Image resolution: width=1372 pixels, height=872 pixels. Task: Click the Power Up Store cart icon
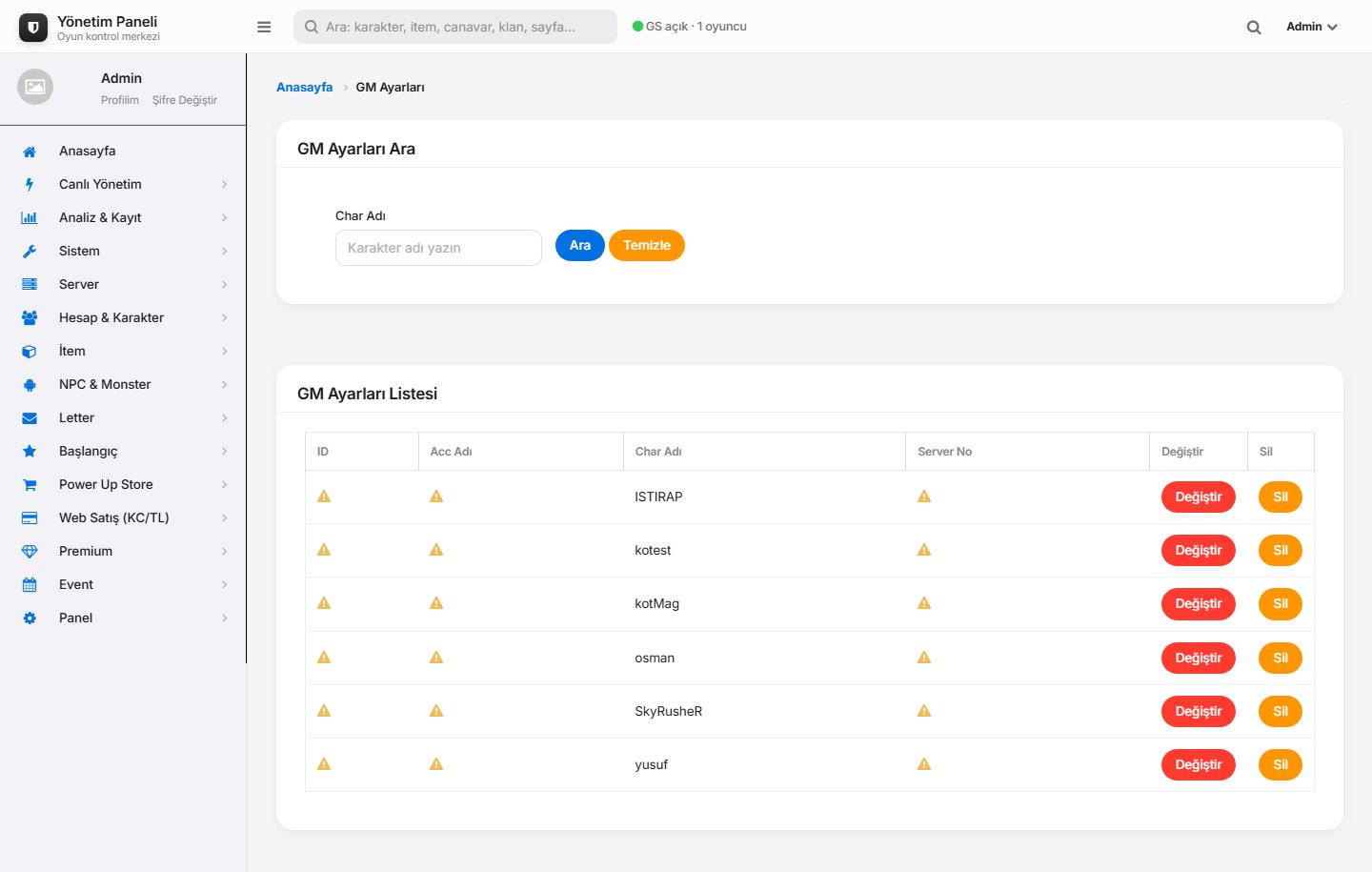click(30, 485)
